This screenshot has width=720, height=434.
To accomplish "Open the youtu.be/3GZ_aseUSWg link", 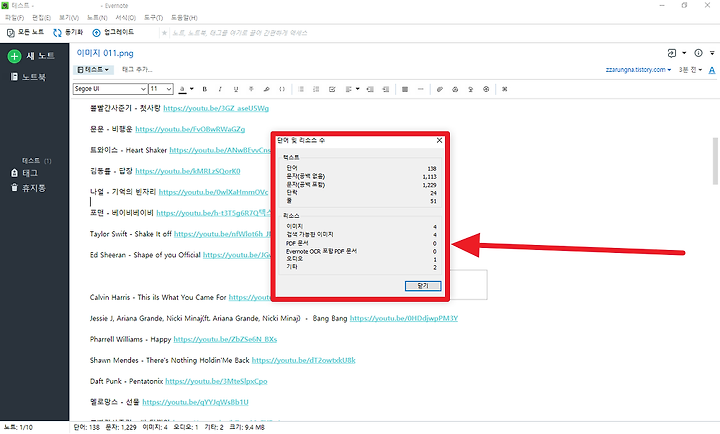I will click(x=216, y=108).
